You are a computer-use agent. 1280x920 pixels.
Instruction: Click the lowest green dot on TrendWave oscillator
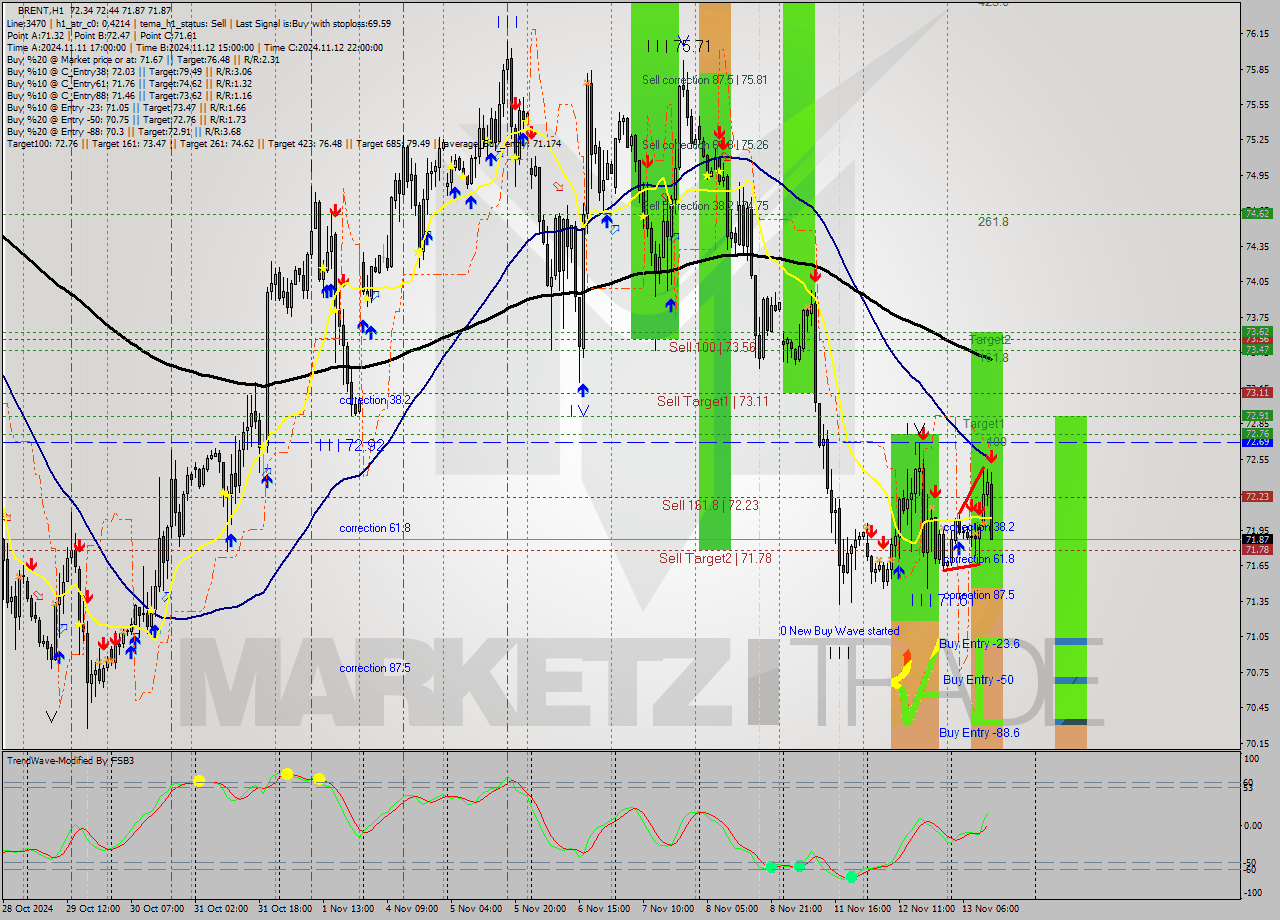(851, 877)
